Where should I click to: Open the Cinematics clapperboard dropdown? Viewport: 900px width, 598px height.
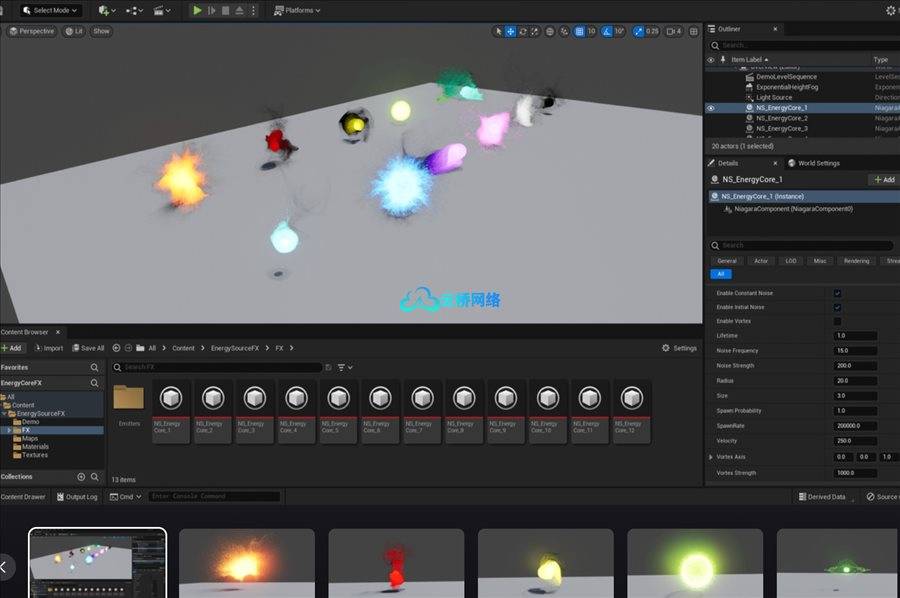[162, 10]
